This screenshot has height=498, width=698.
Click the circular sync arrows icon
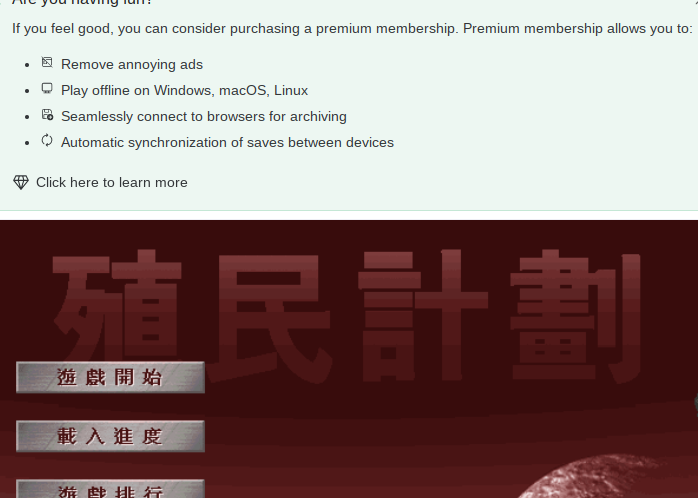[47, 140]
